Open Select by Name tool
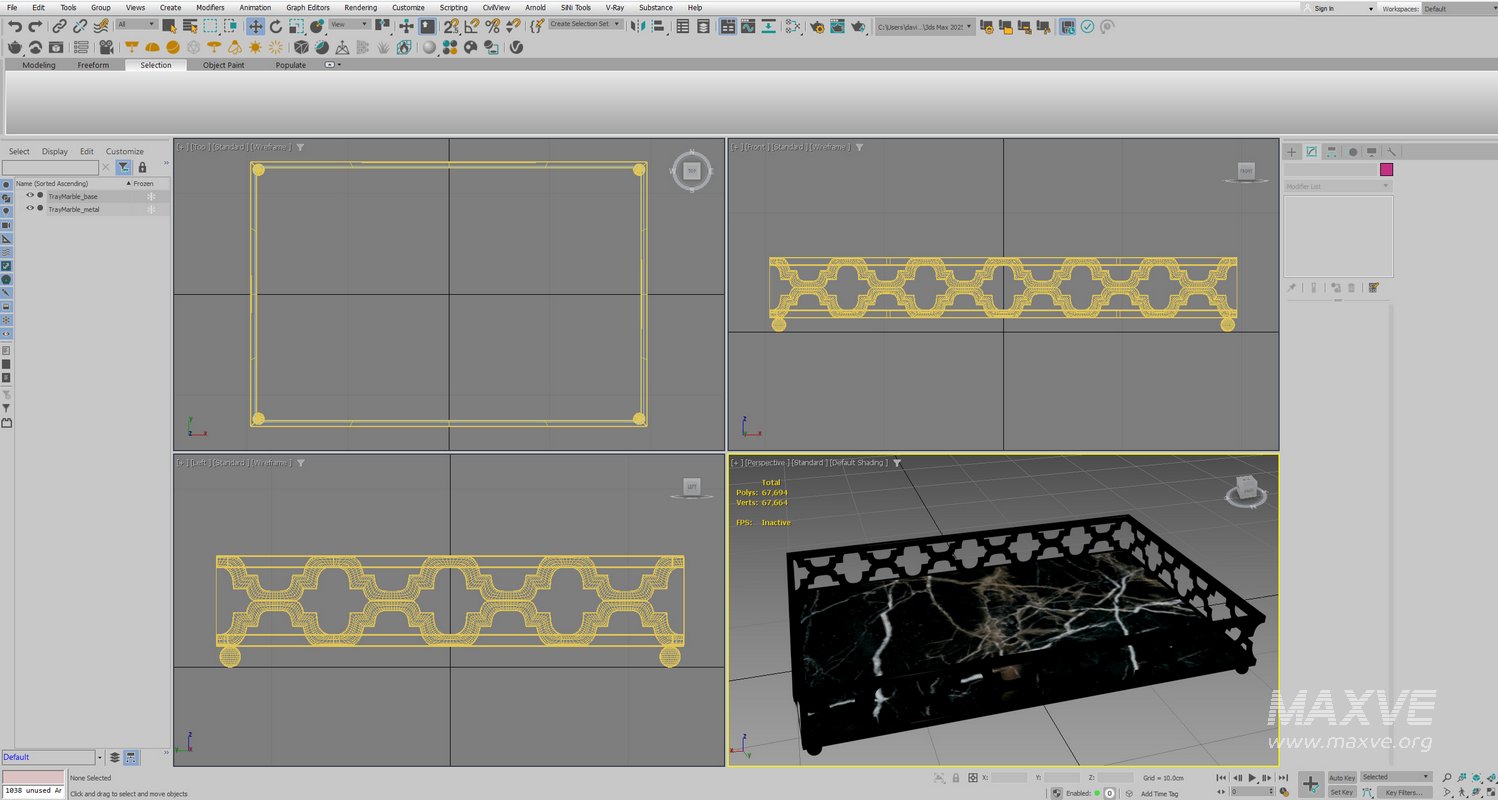1498x800 pixels. [188, 26]
